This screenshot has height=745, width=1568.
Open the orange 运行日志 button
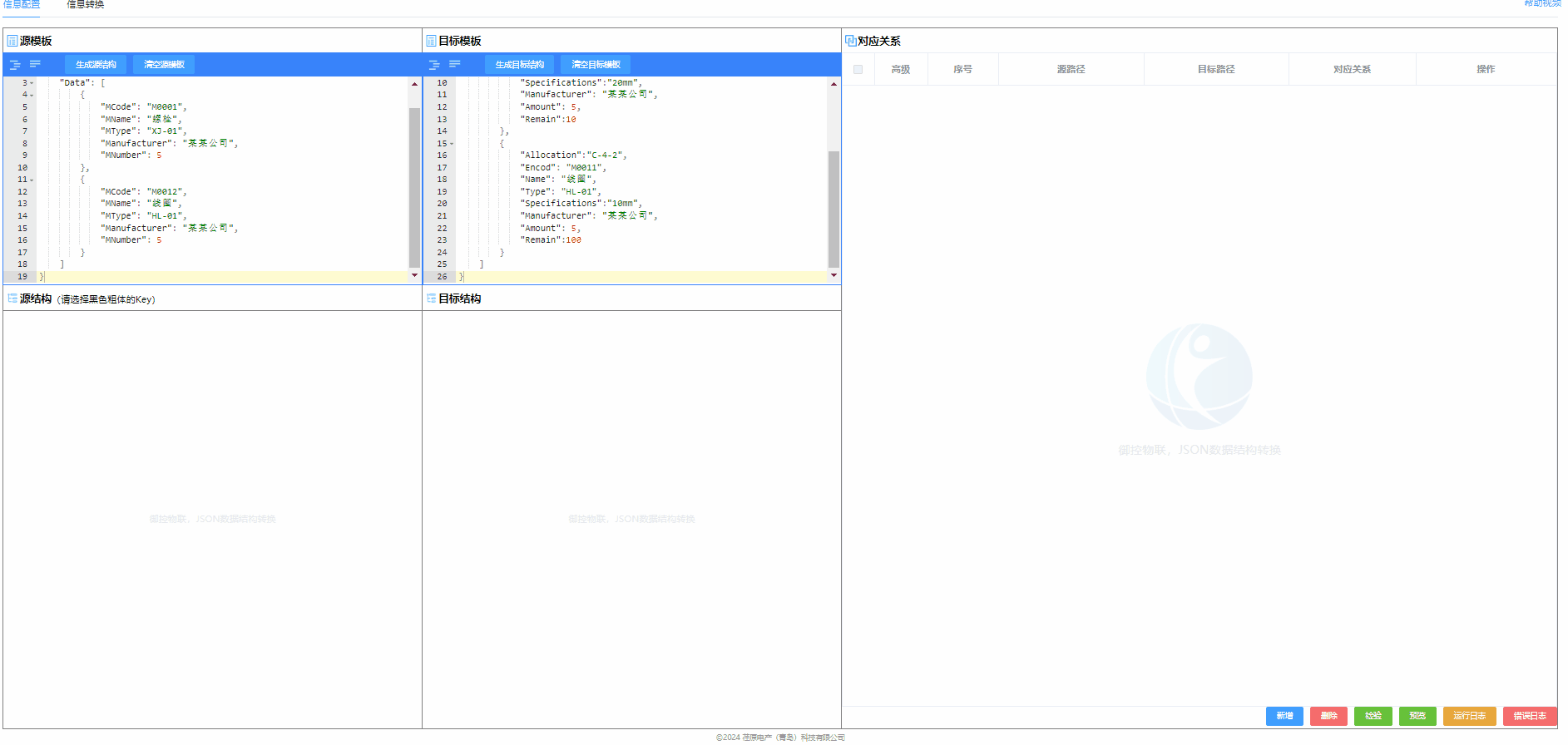[x=1469, y=716]
